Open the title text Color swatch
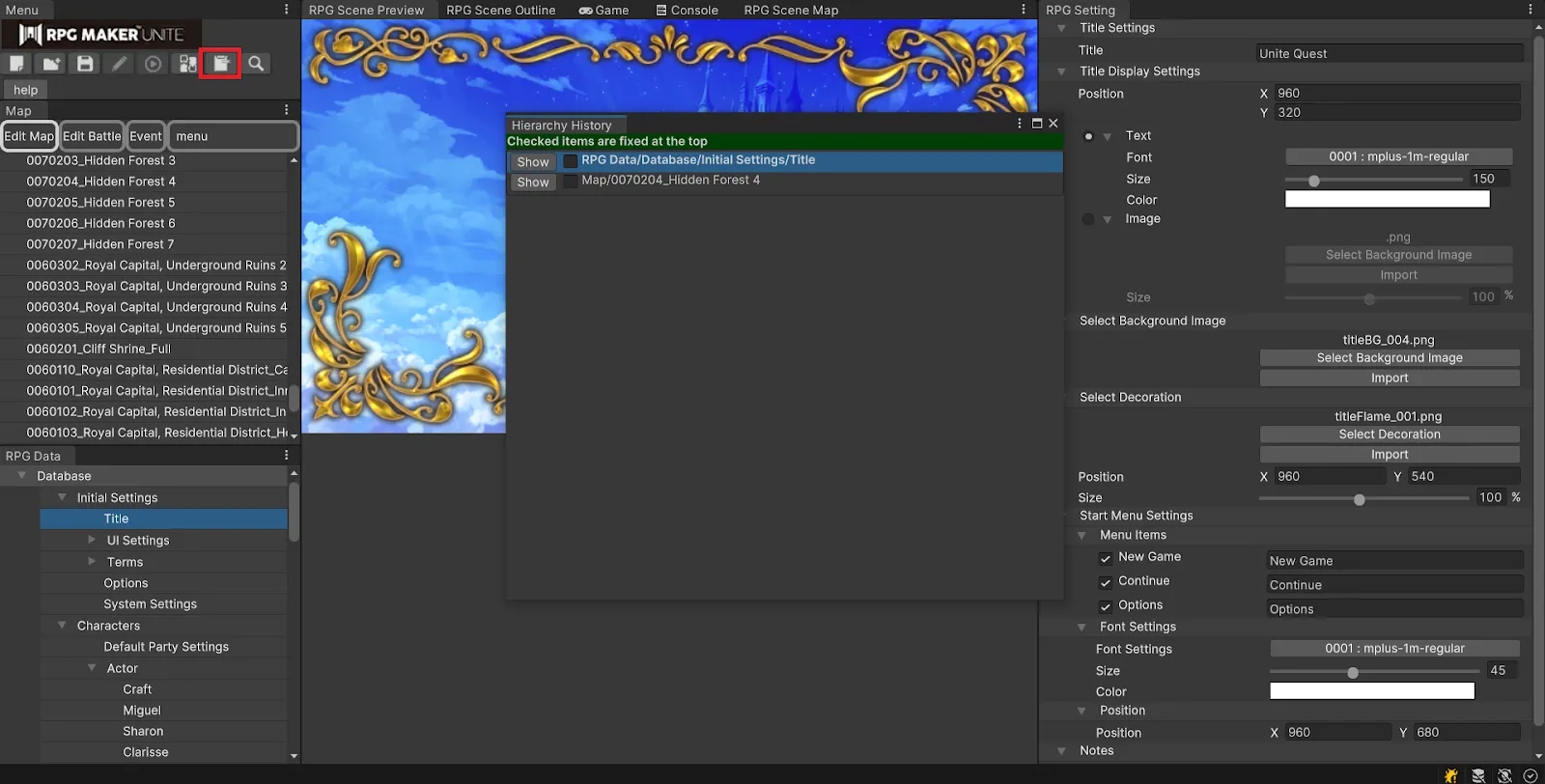This screenshot has height=784, width=1545. pos(1387,200)
